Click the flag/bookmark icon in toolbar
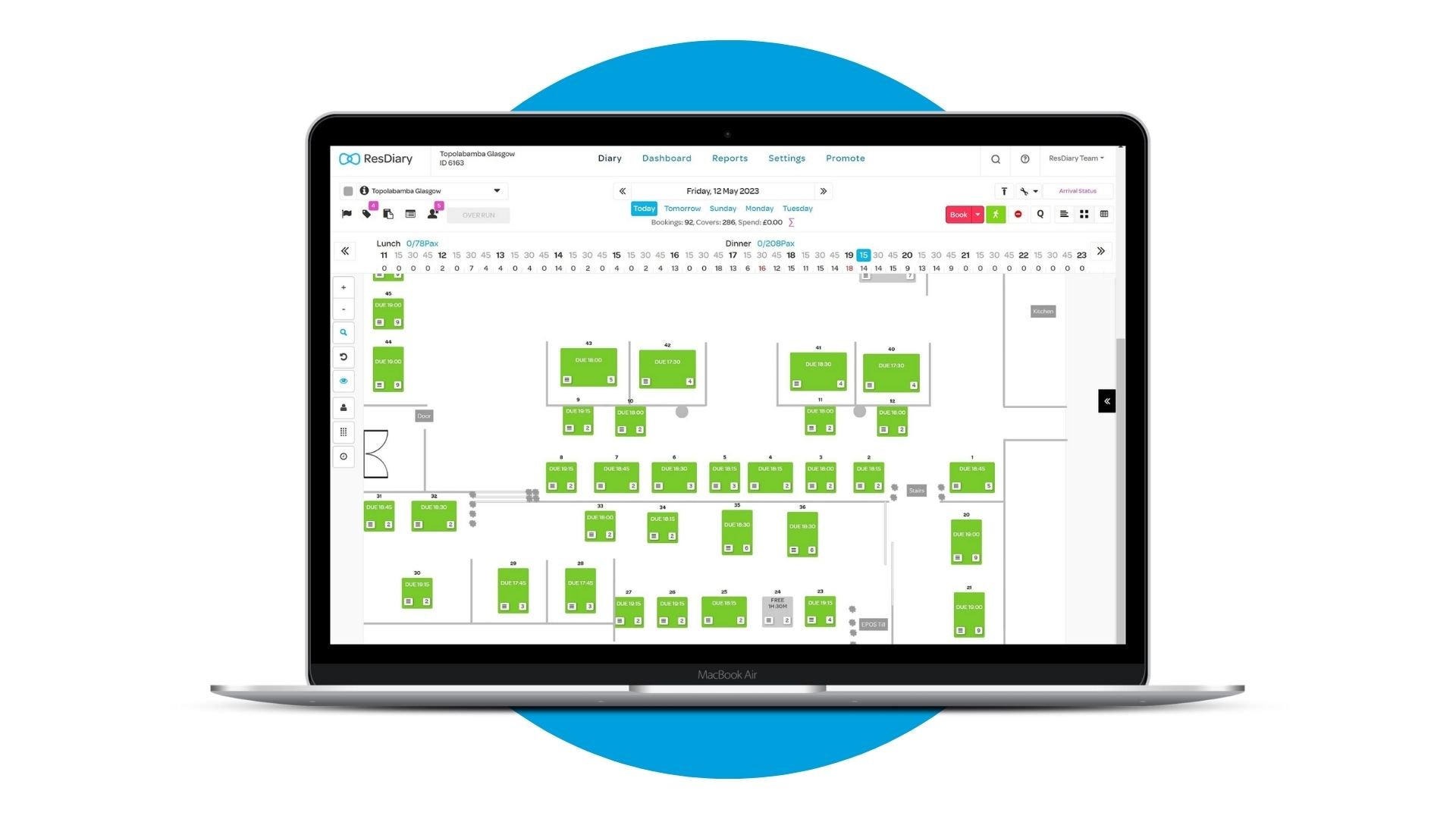 click(x=347, y=214)
